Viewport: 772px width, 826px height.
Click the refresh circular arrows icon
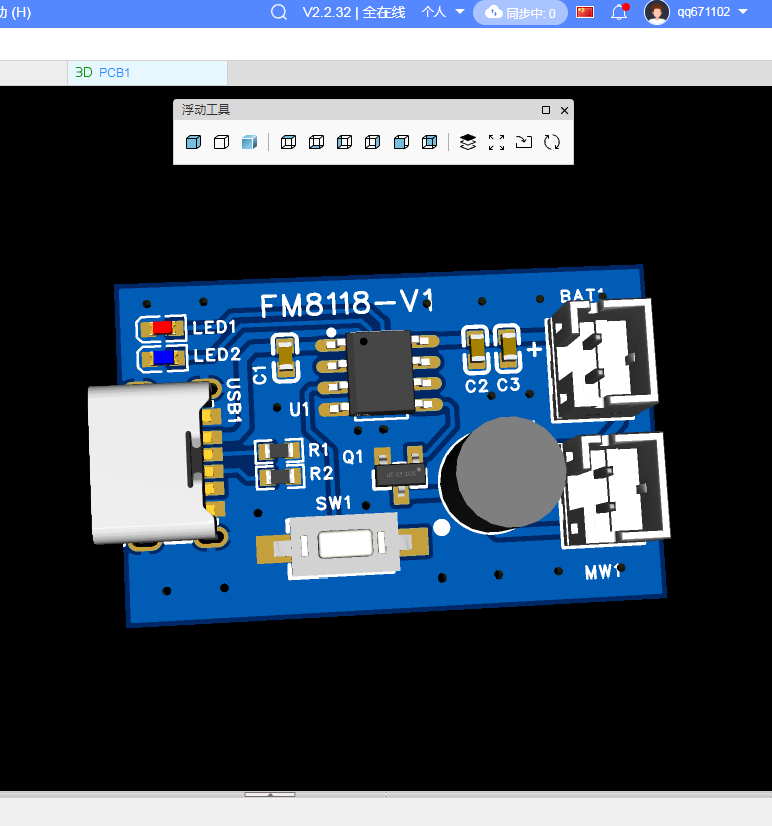(552, 142)
